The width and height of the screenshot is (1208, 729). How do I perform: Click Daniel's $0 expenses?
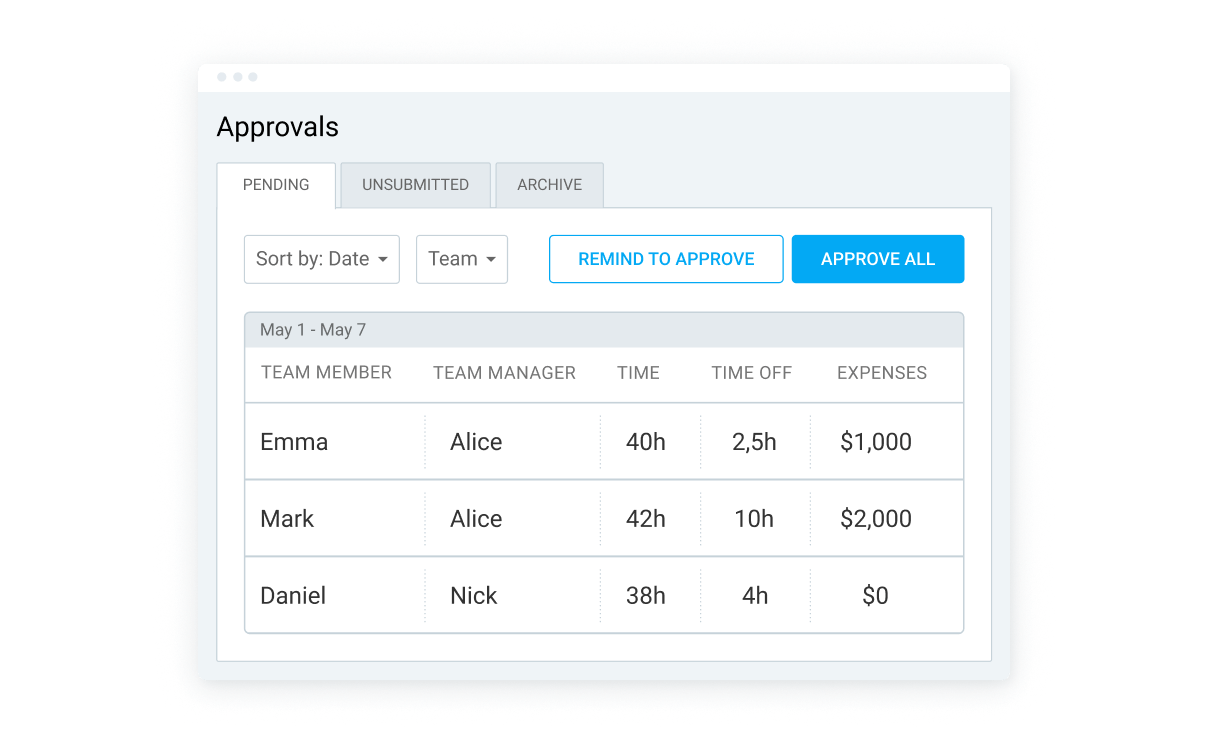[875, 596]
